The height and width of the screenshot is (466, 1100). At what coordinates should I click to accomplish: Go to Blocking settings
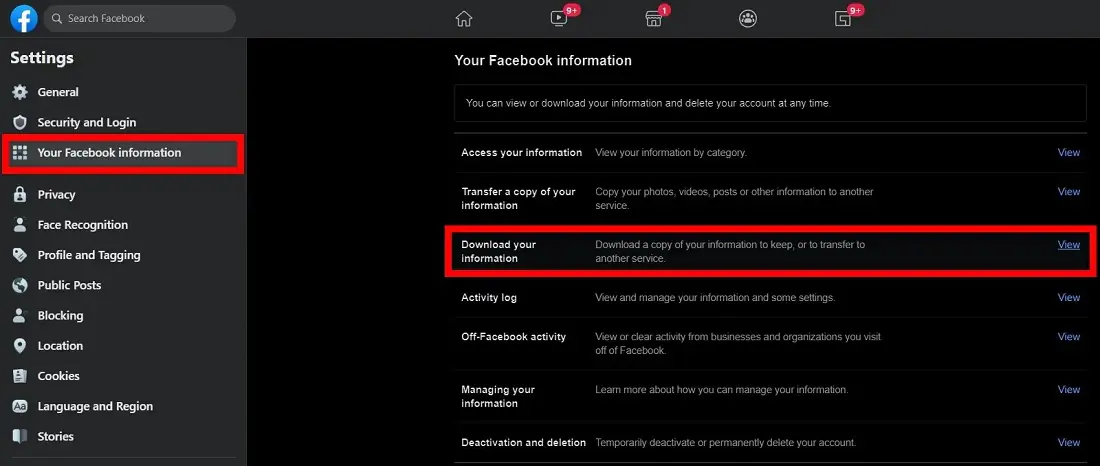pos(60,315)
